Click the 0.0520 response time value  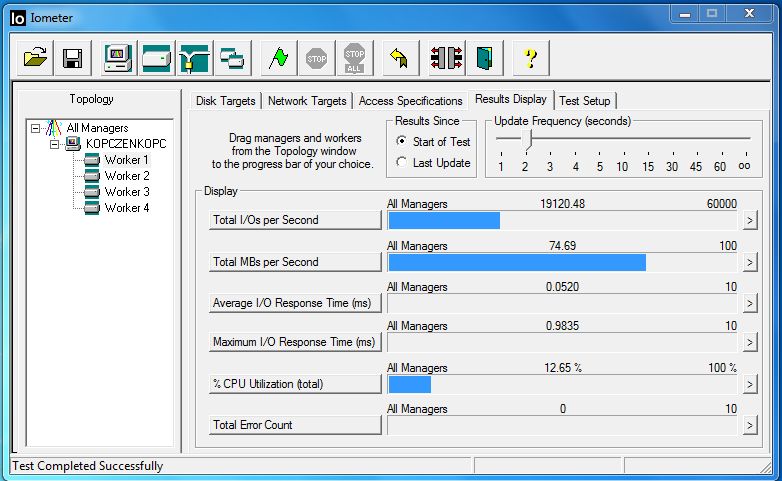562,287
